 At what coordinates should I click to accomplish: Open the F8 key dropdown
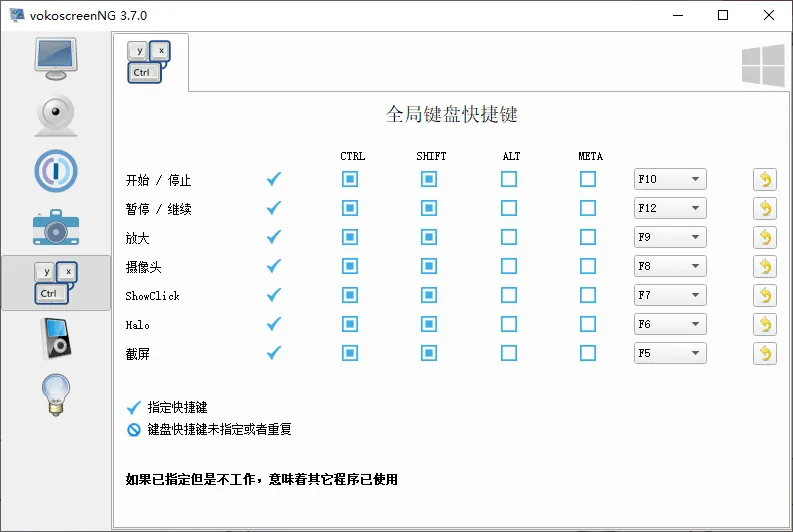670,266
